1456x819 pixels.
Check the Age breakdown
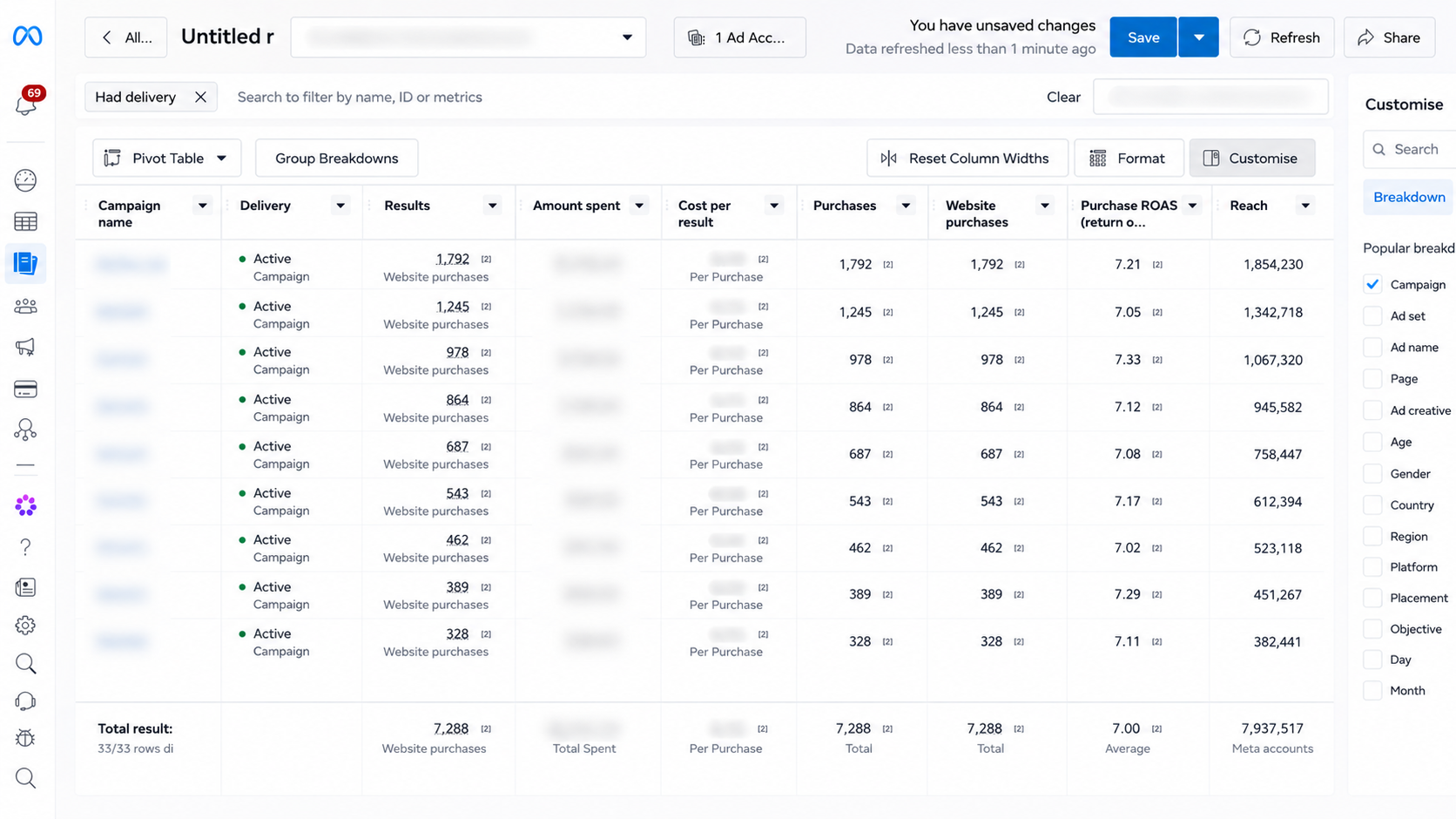(1372, 442)
